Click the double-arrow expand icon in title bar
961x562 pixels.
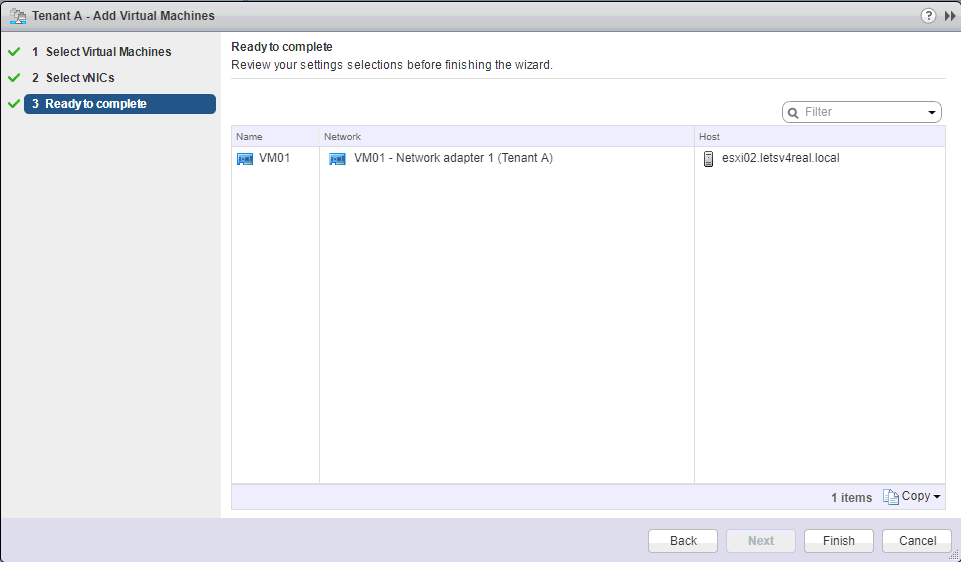[949, 16]
